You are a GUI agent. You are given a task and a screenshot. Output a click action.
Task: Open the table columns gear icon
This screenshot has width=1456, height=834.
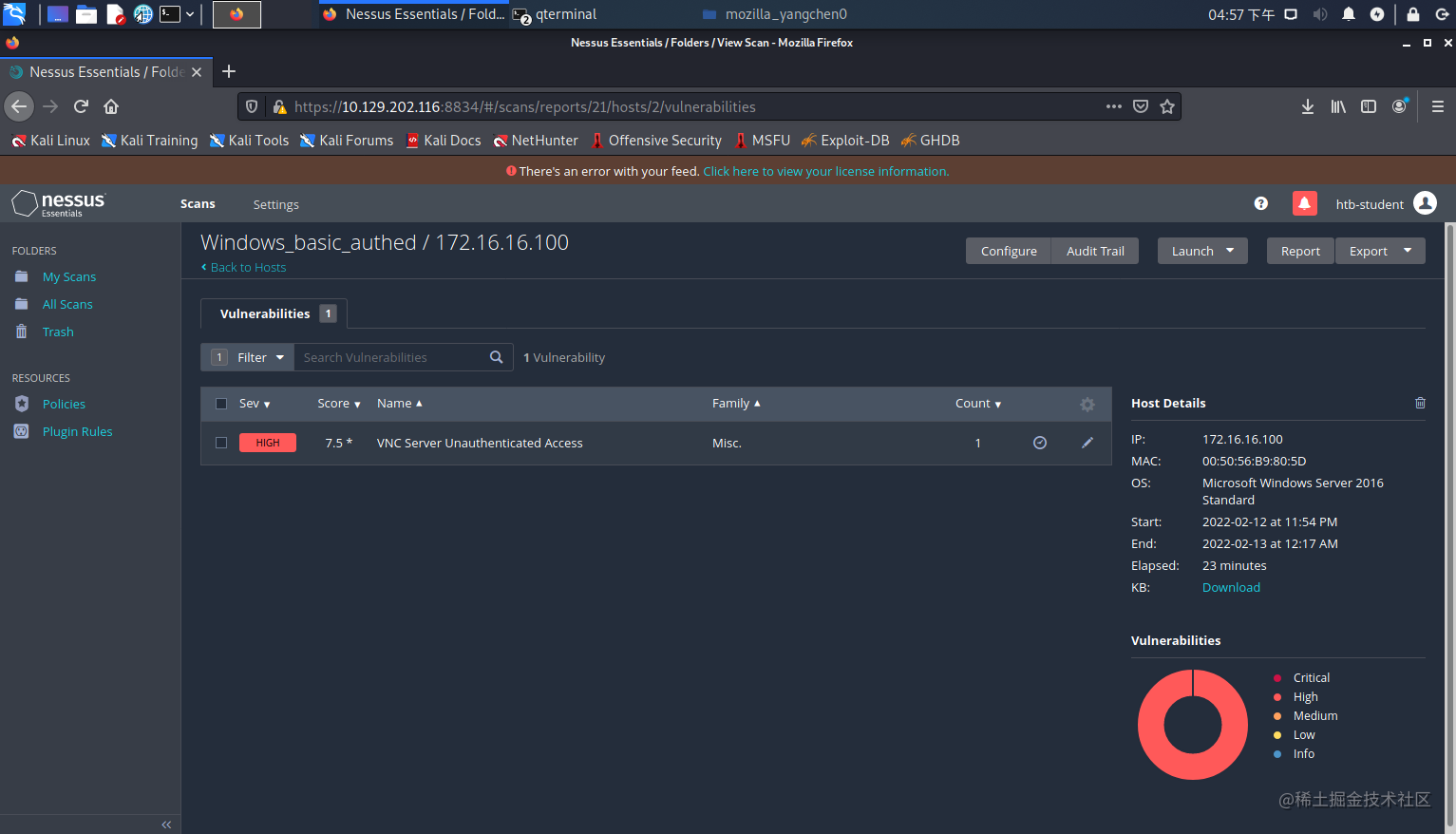click(1087, 403)
